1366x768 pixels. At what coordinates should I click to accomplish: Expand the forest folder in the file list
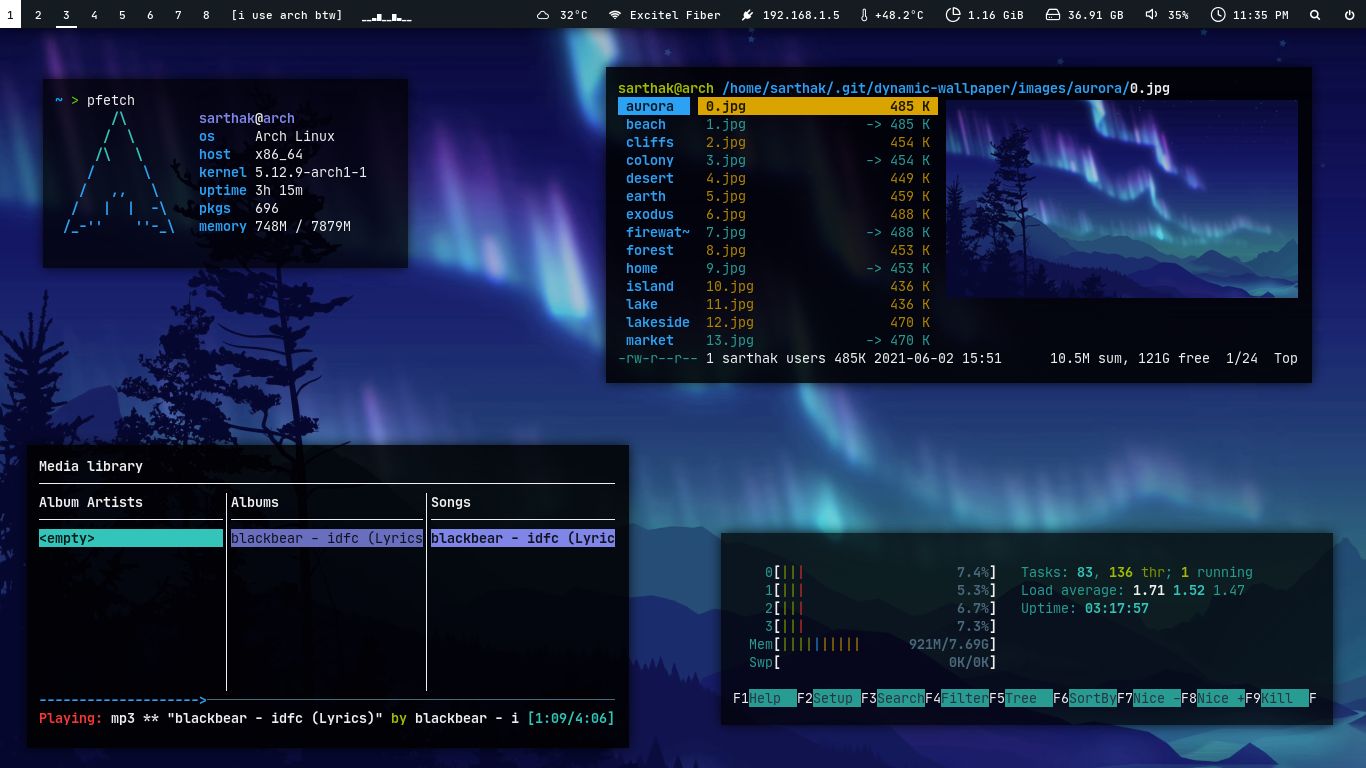point(650,250)
